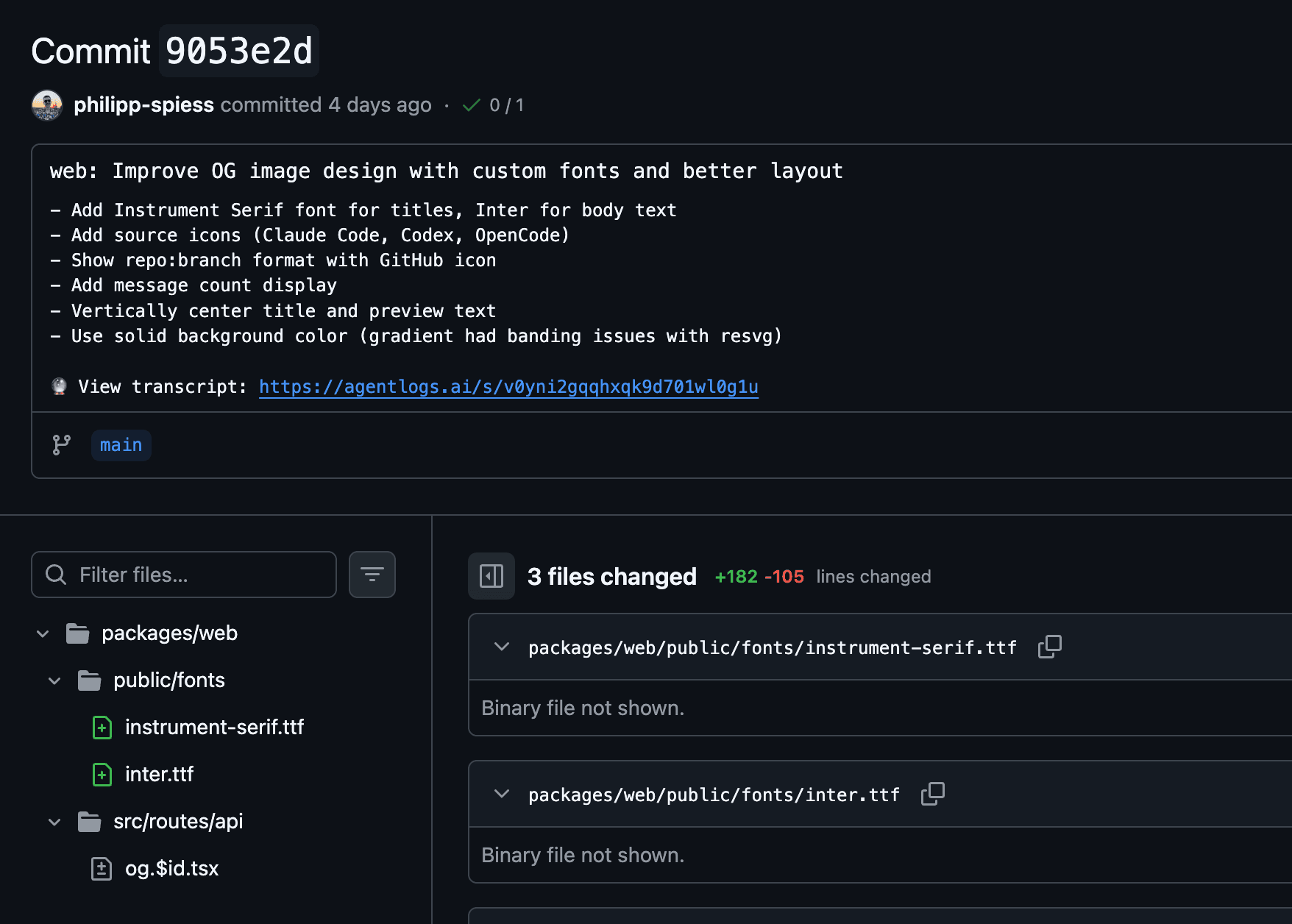
Task: Click the modified-file icon beside og.$id.tsx
Action: [101, 868]
